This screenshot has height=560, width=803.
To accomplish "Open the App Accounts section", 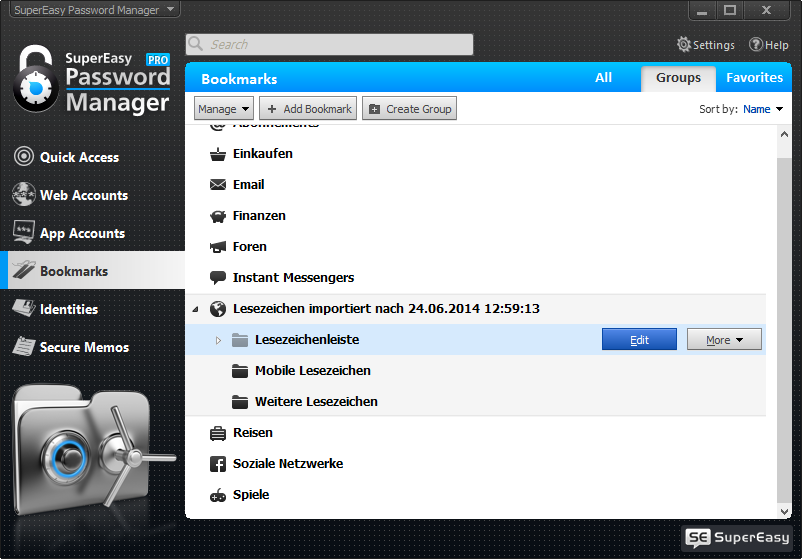I will coord(92,233).
